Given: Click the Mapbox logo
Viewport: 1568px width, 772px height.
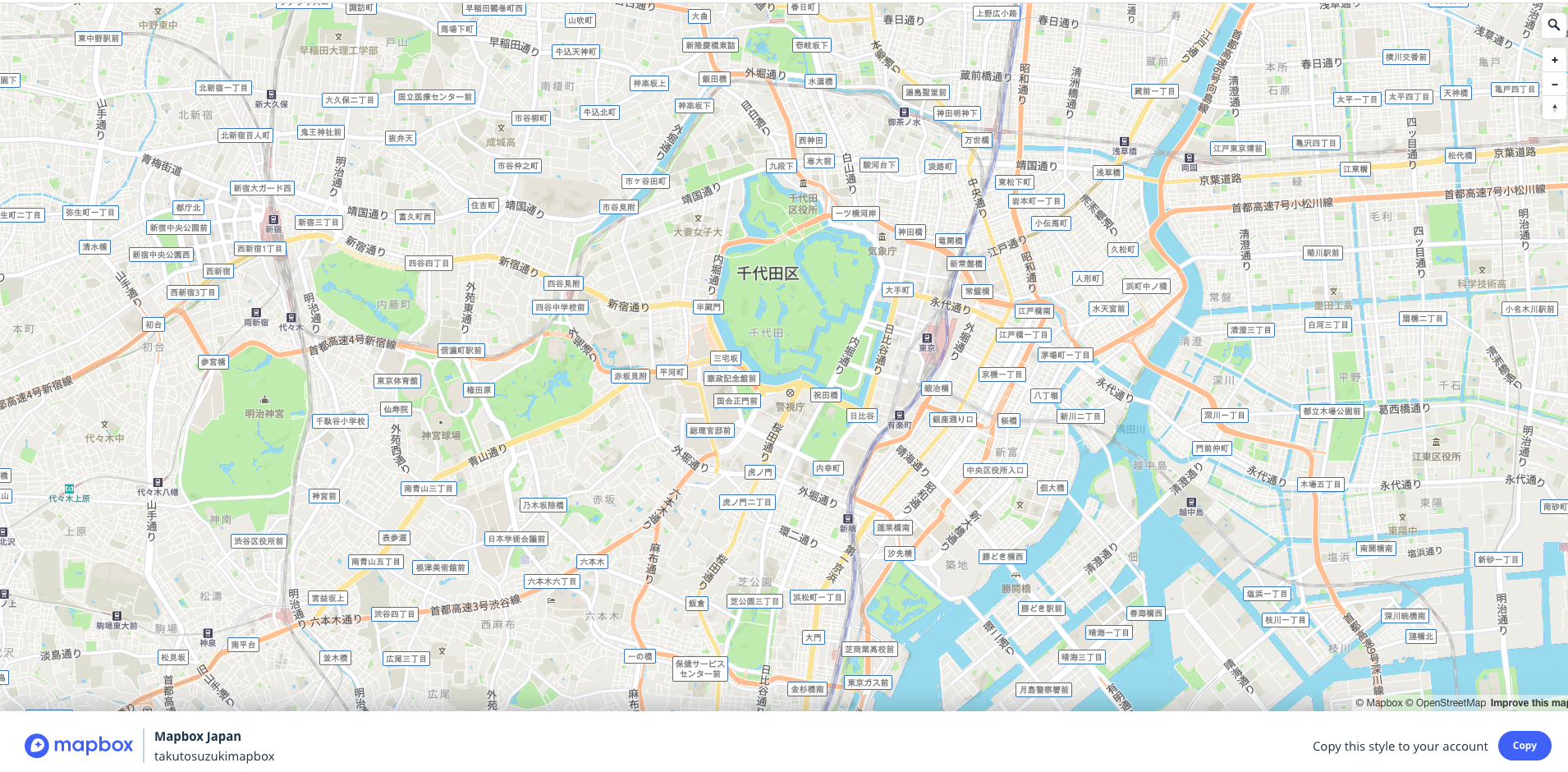Looking at the screenshot, I should (x=79, y=745).
